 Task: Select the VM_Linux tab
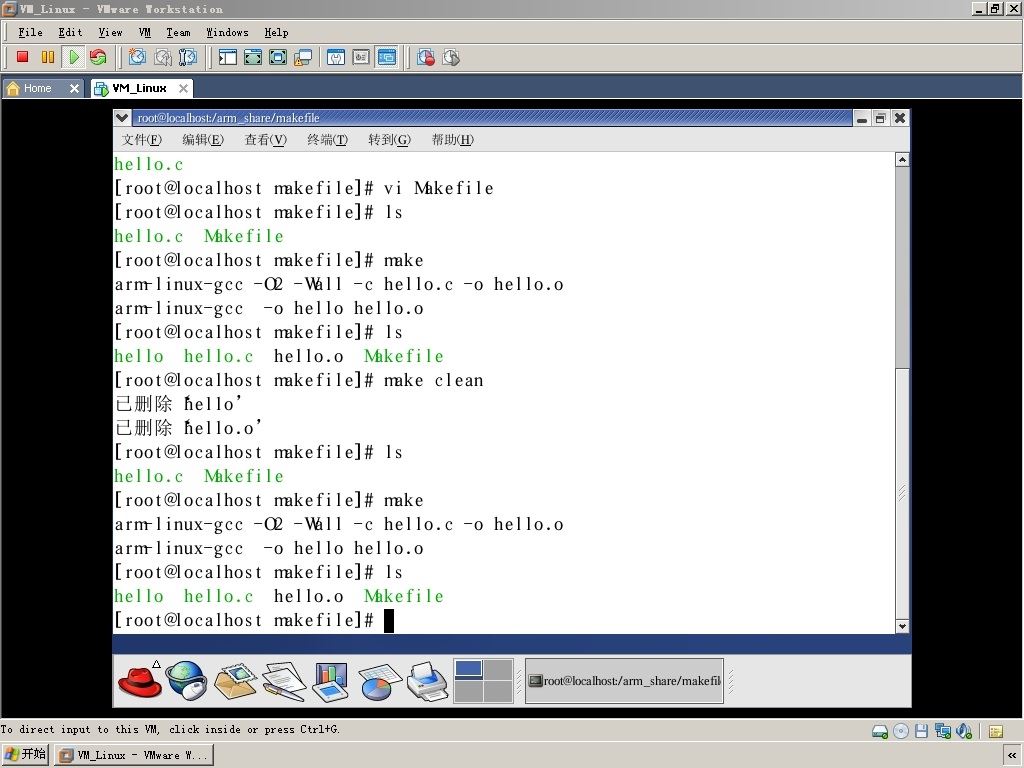(139, 88)
